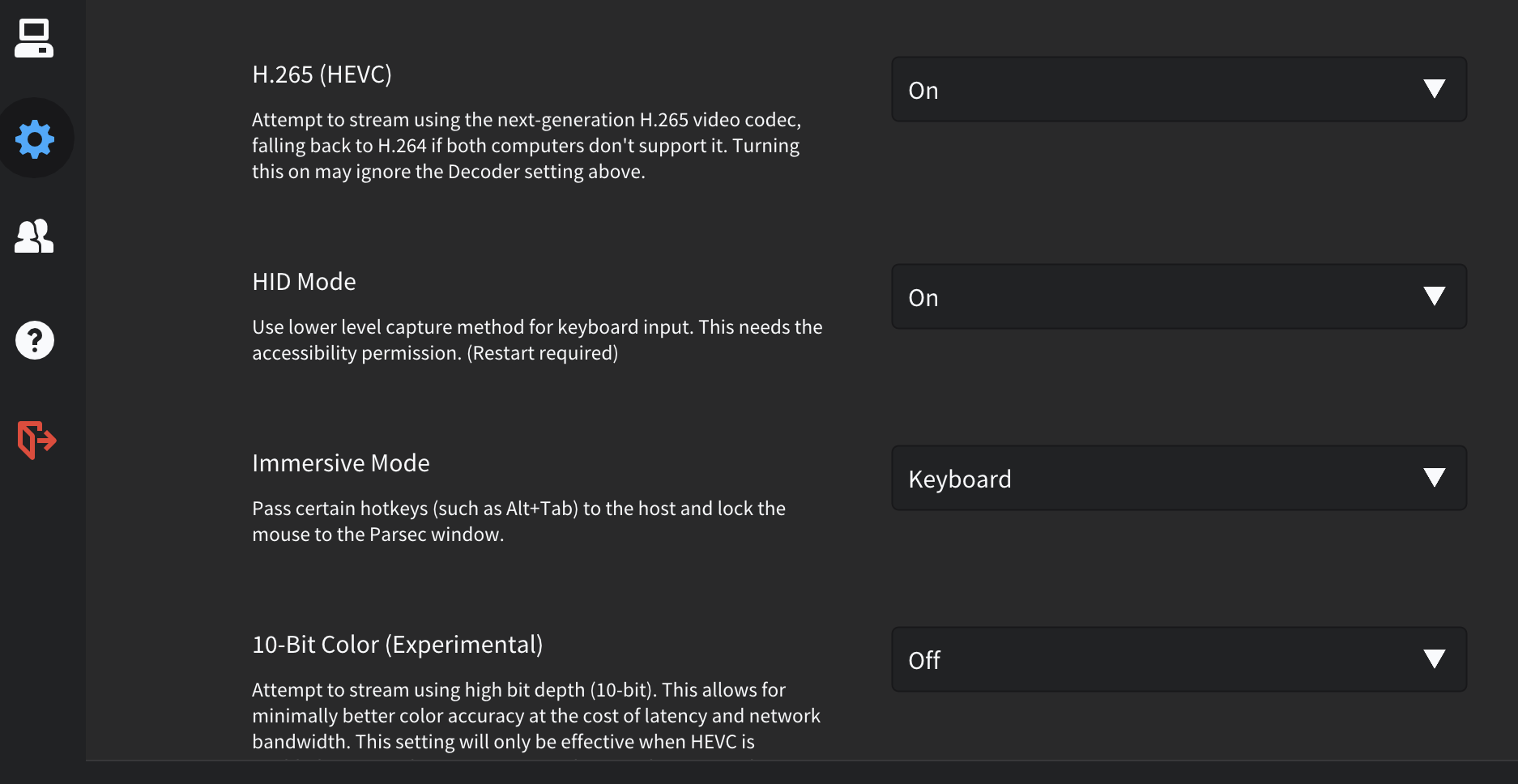Expand the Immersive Mode dropdown arrow

(1435, 478)
